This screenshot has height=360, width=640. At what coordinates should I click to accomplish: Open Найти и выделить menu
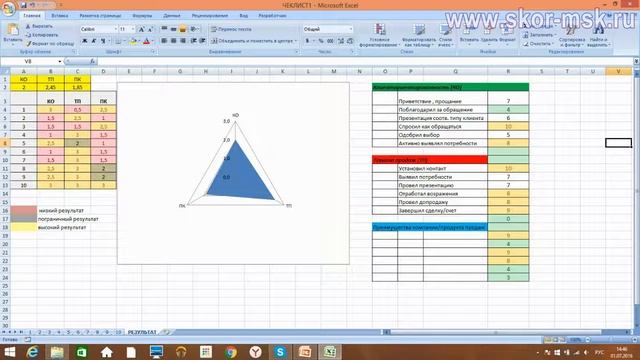click(x=599, y=36)
